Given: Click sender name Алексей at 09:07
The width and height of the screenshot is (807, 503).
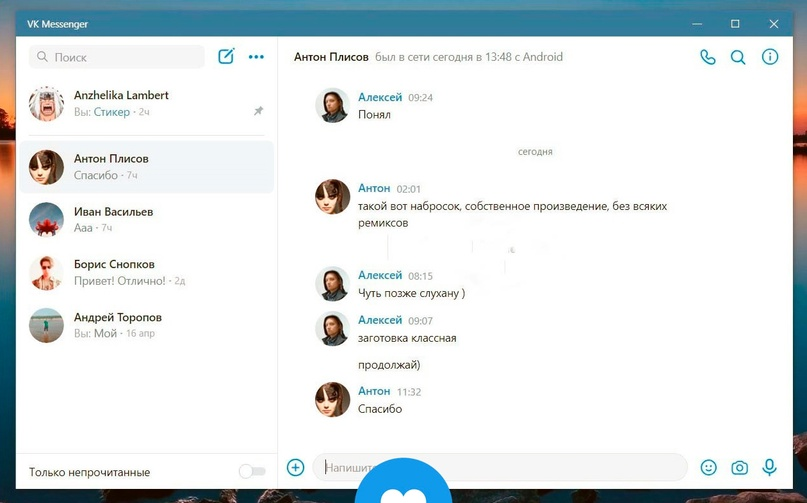Looking at the screenshot, I should click(x=380, y=320).
